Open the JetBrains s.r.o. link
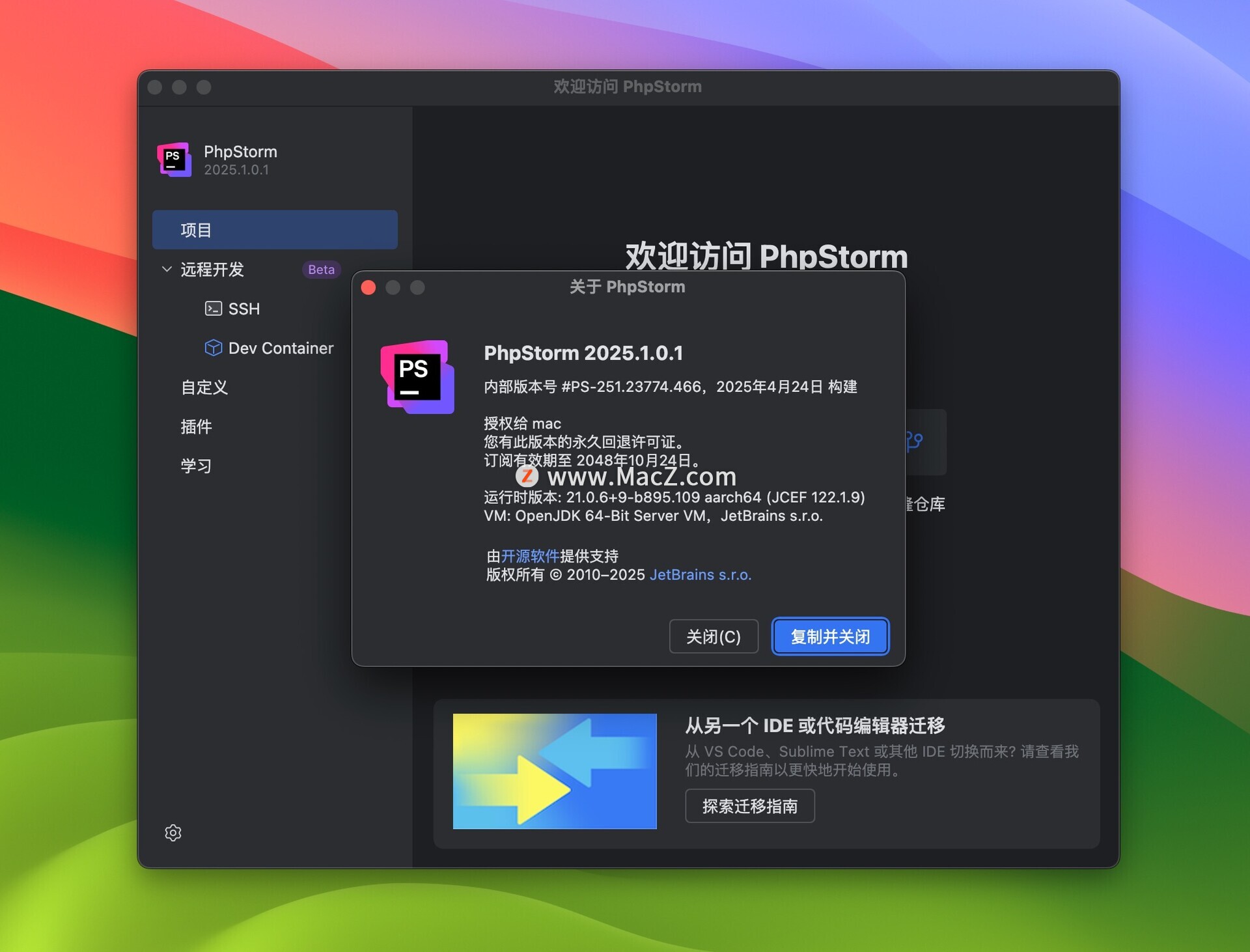The image size is (1250, 952). tap(701, 575)
